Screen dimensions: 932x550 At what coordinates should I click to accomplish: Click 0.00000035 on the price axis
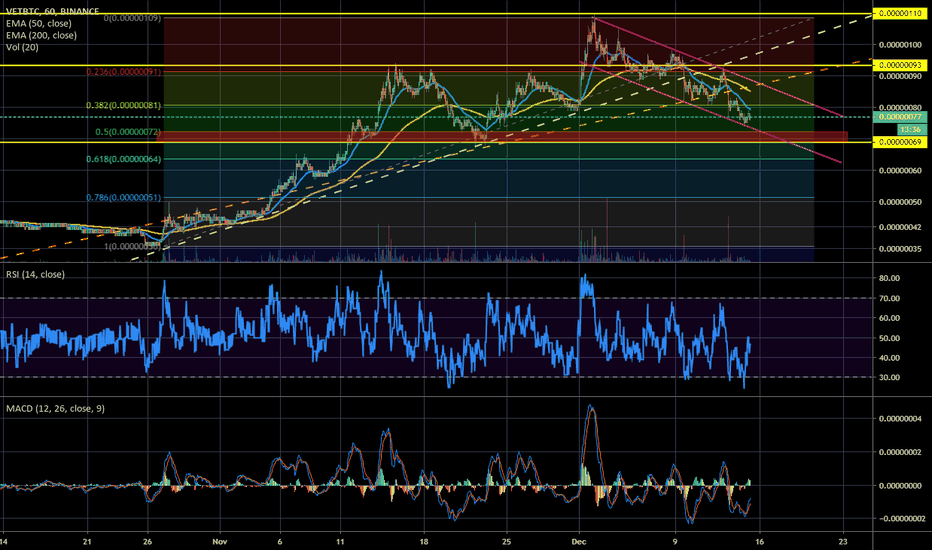pyautogui.click(x=900, y=249)
